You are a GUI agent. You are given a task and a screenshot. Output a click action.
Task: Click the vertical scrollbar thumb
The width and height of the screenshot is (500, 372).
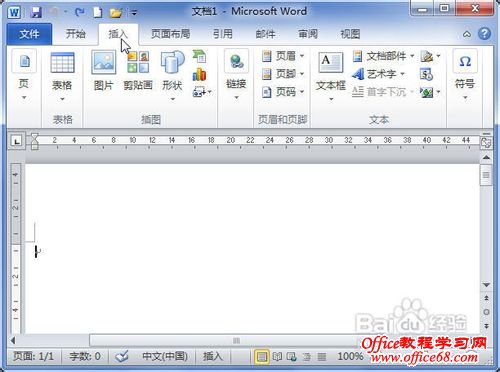pos(486,175)
